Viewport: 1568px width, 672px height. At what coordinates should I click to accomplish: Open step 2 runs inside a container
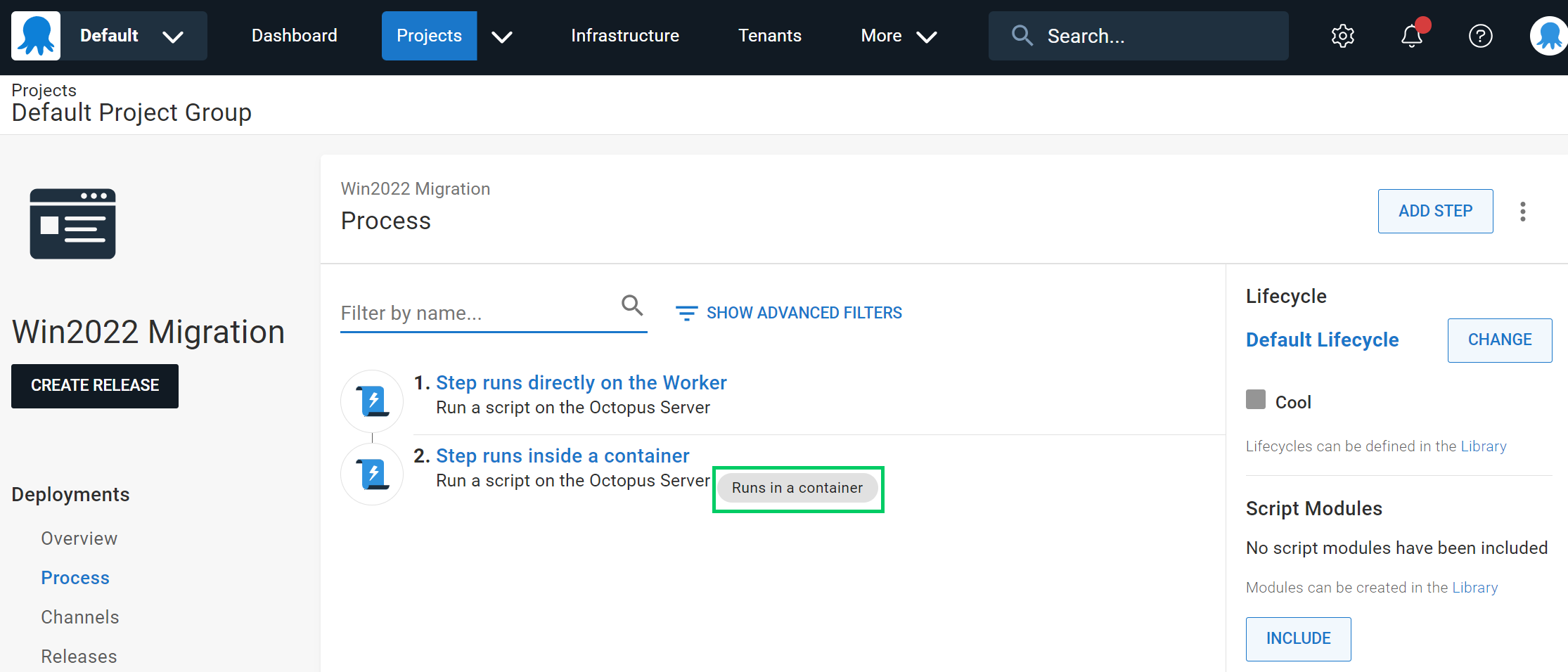click(x=563, y=455)
